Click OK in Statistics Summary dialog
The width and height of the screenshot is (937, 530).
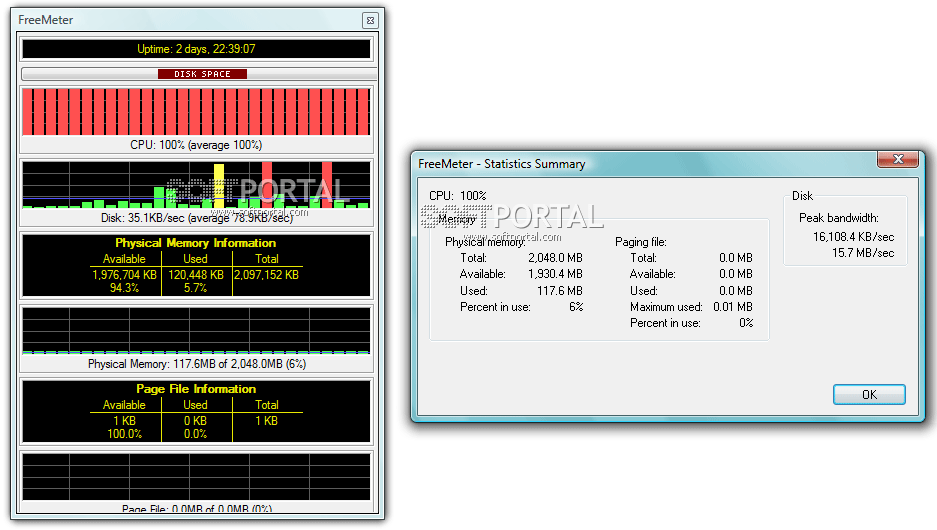tap(869, 394)
